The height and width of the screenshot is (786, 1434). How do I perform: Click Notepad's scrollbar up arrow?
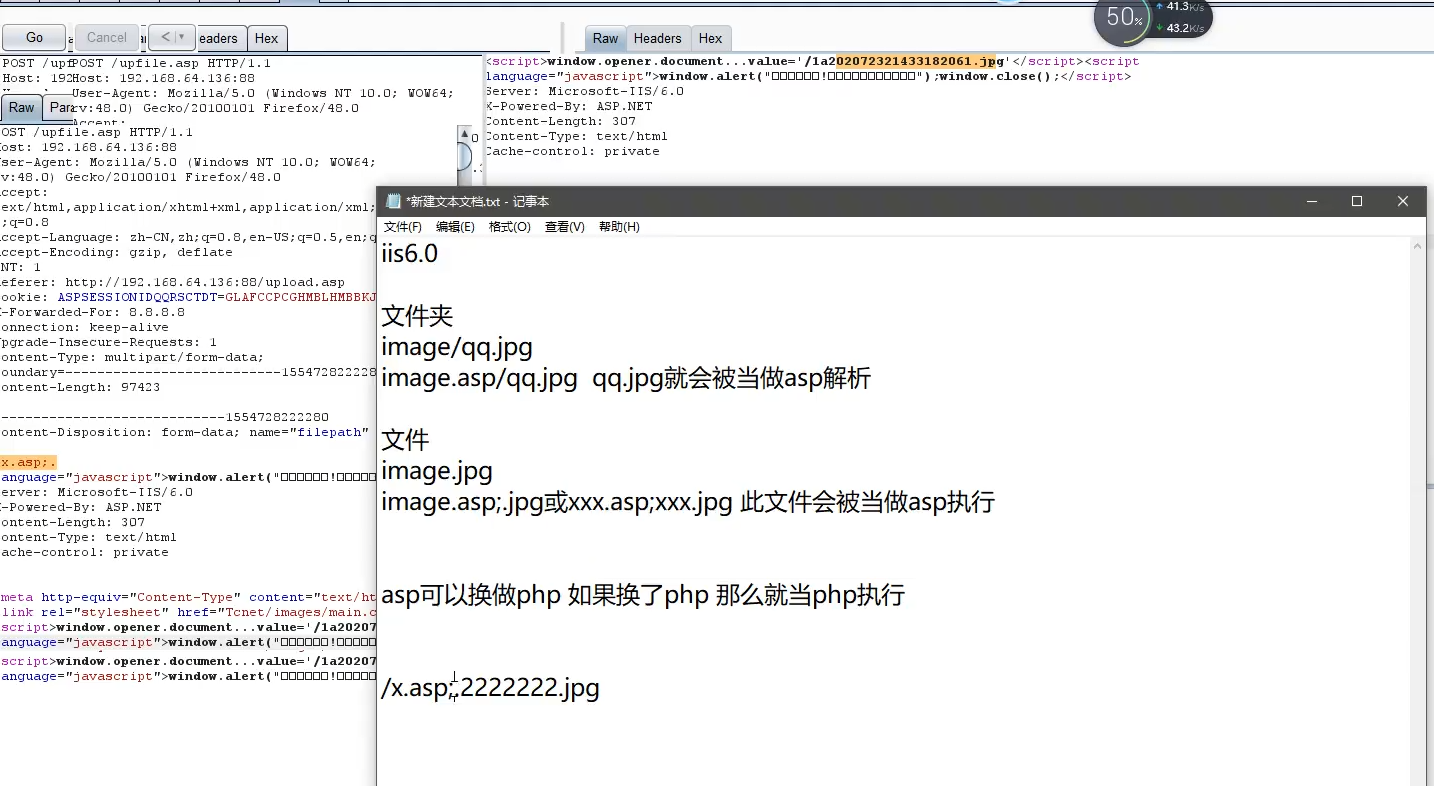point(1418,246)
